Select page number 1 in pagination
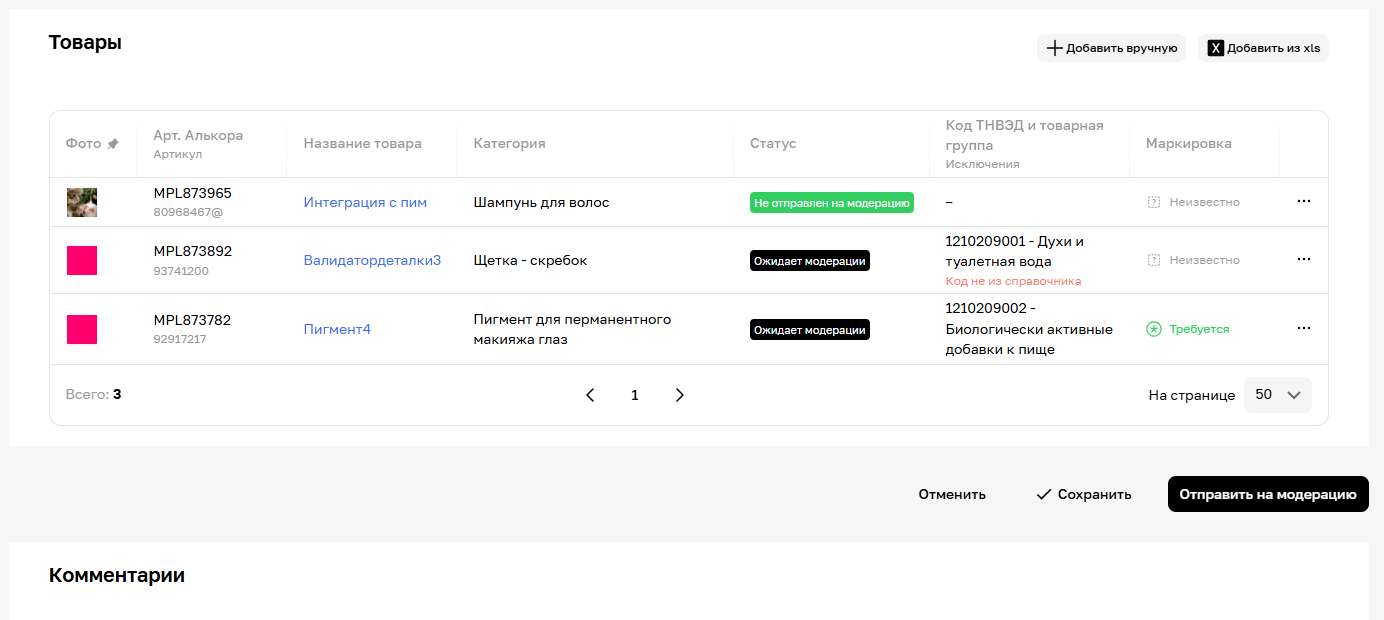The height and width of the screenshot is (620, 1384). click(x=634, y=395)
